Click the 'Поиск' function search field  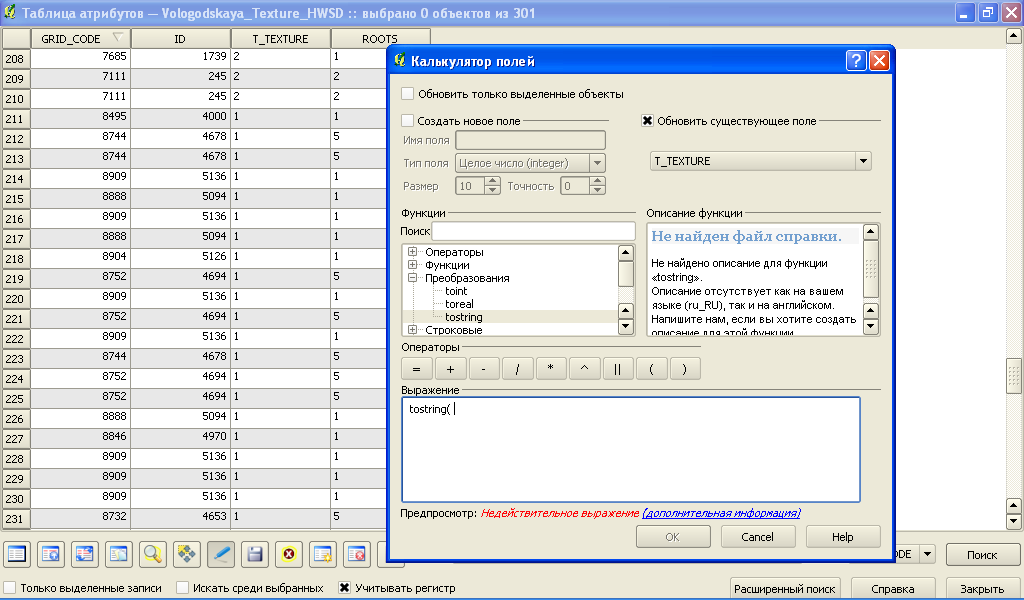[x=534, y=231]
